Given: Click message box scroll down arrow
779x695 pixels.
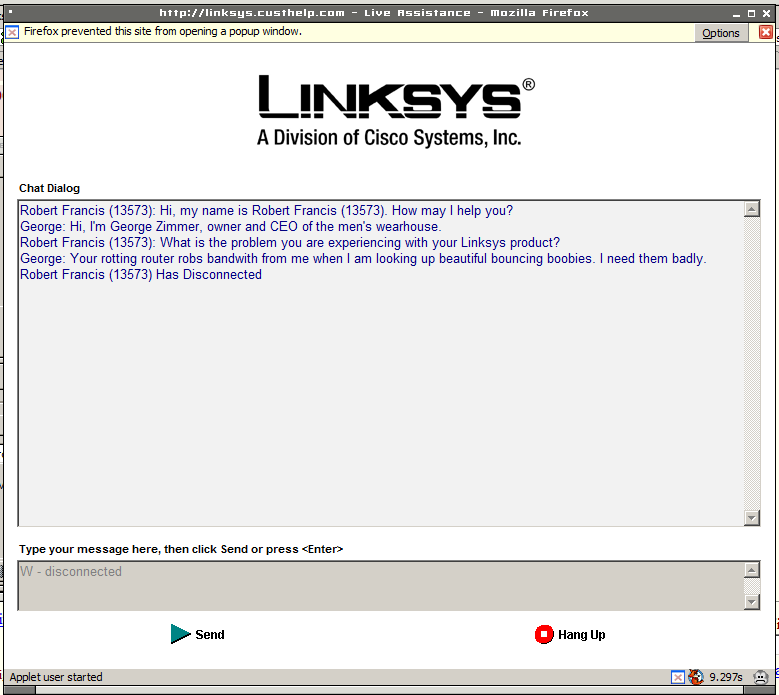Looking at the screenshot, I should click(752, 602).
